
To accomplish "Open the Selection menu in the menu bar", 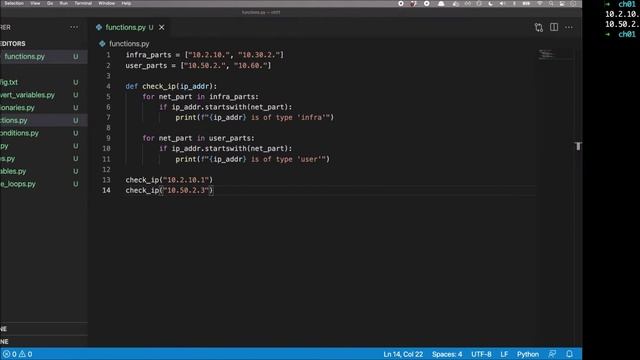I will pos(13,3).
